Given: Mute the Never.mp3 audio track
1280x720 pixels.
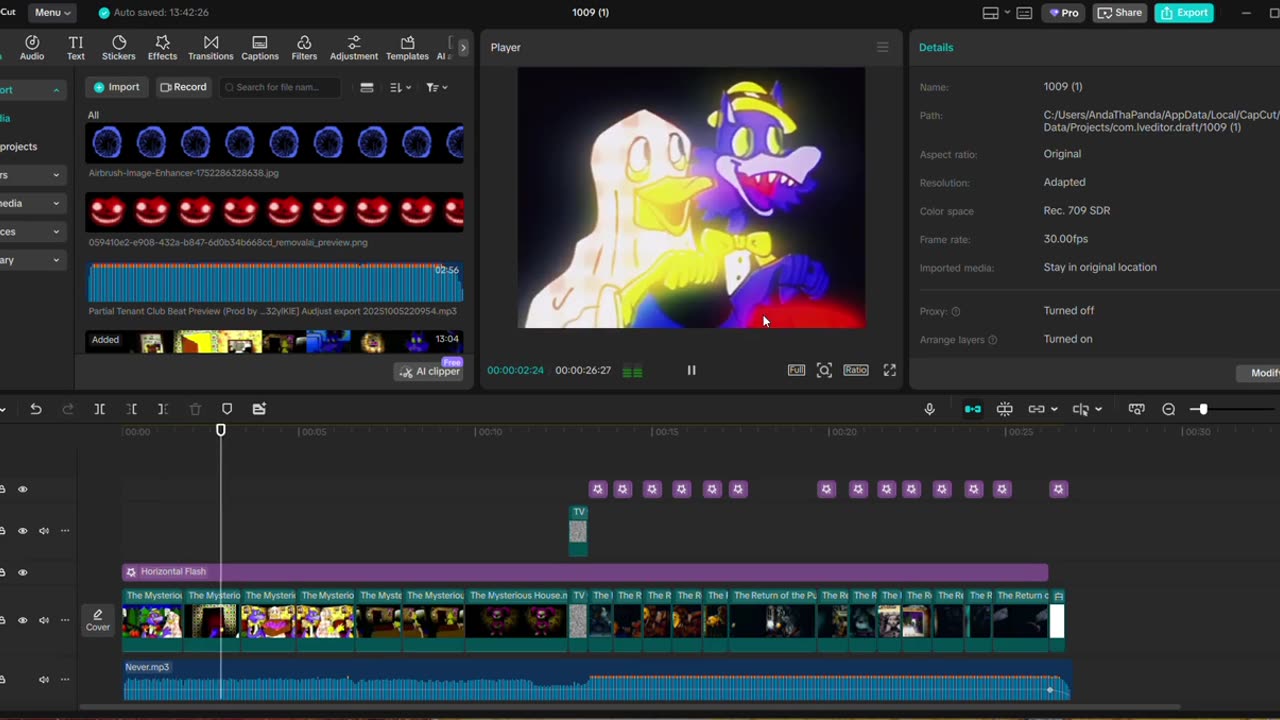Looking at the screenshot, I should pos(44,680).
